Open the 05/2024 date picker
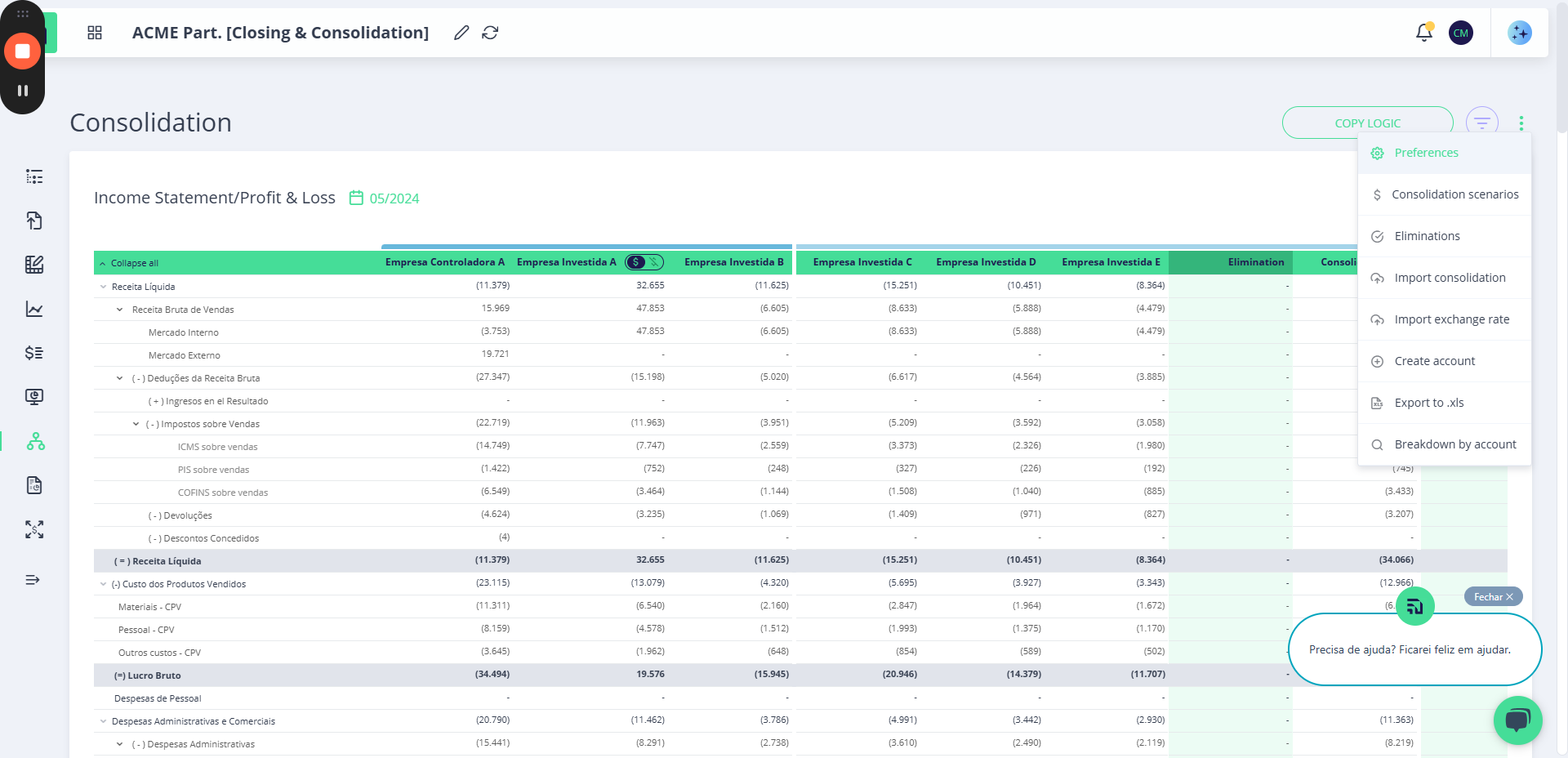1568x758 pixels. point(385,198)
